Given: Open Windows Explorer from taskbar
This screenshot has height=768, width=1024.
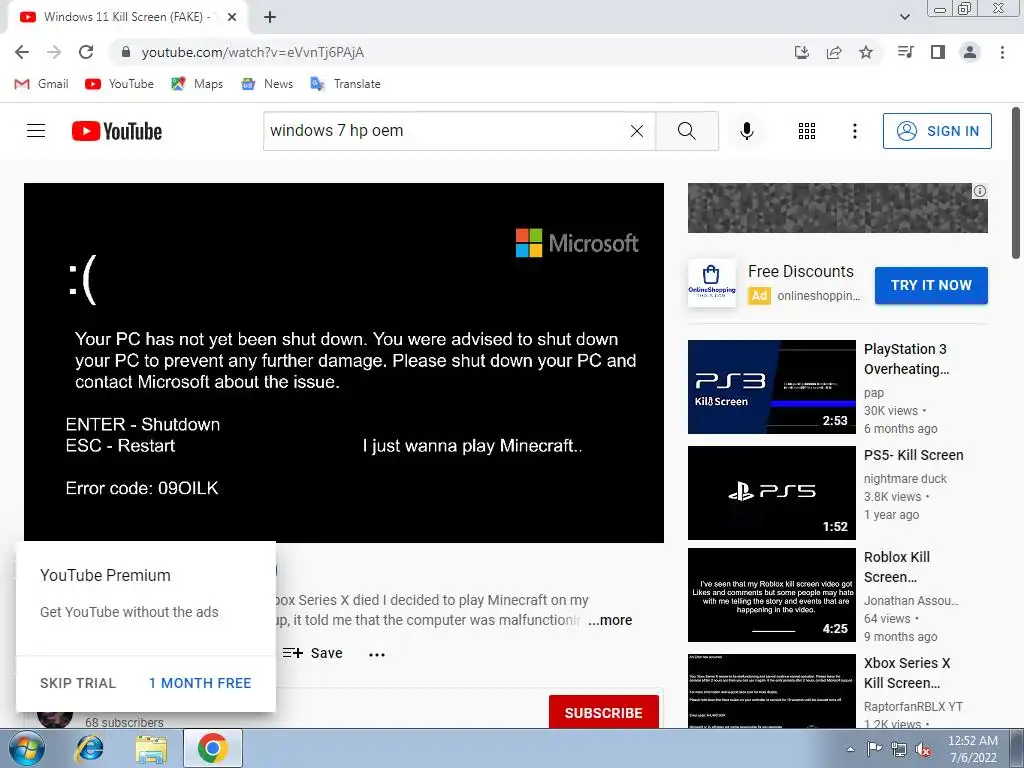Looking at the screenshot, I should tap(151, 748).
